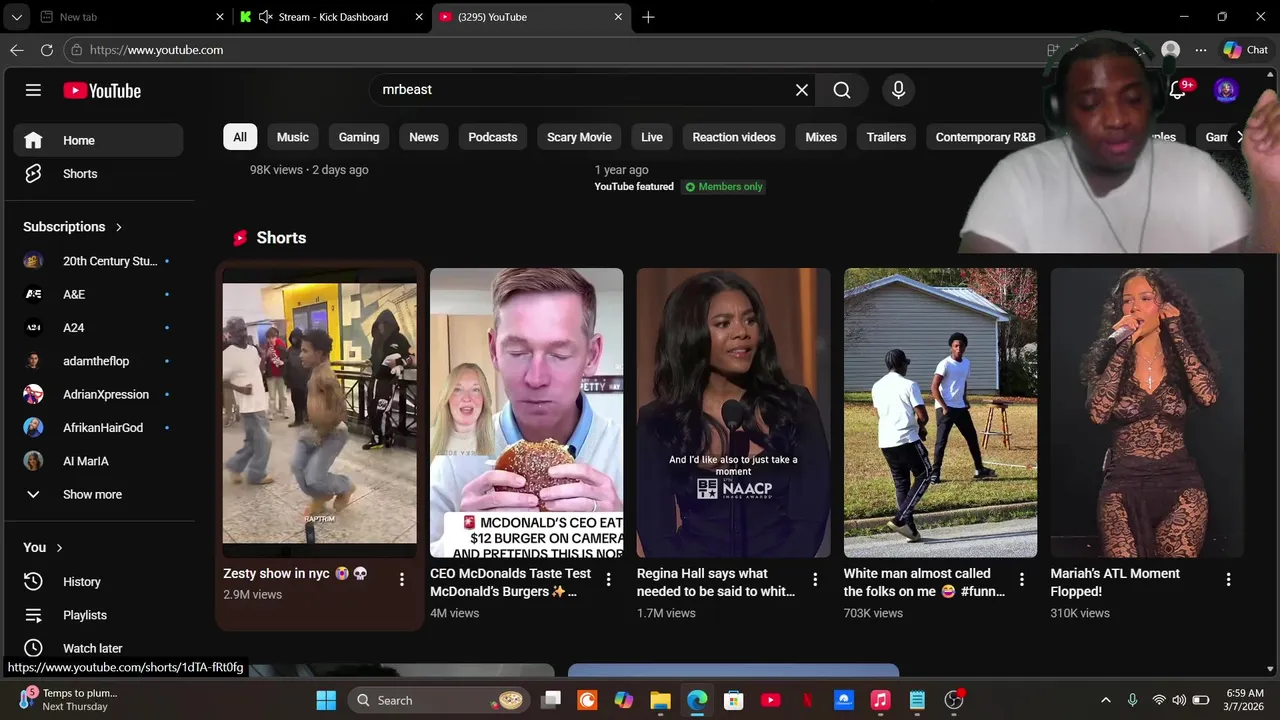Open AdrianXpression channel

coord(98,394)
